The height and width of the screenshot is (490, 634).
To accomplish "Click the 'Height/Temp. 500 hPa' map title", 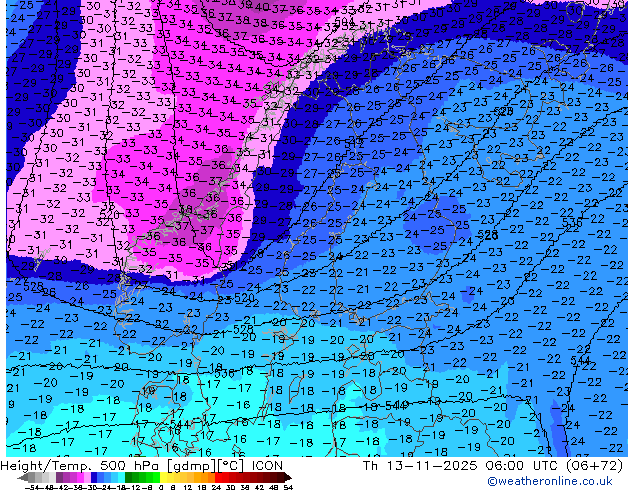I will tap(80, 465).
